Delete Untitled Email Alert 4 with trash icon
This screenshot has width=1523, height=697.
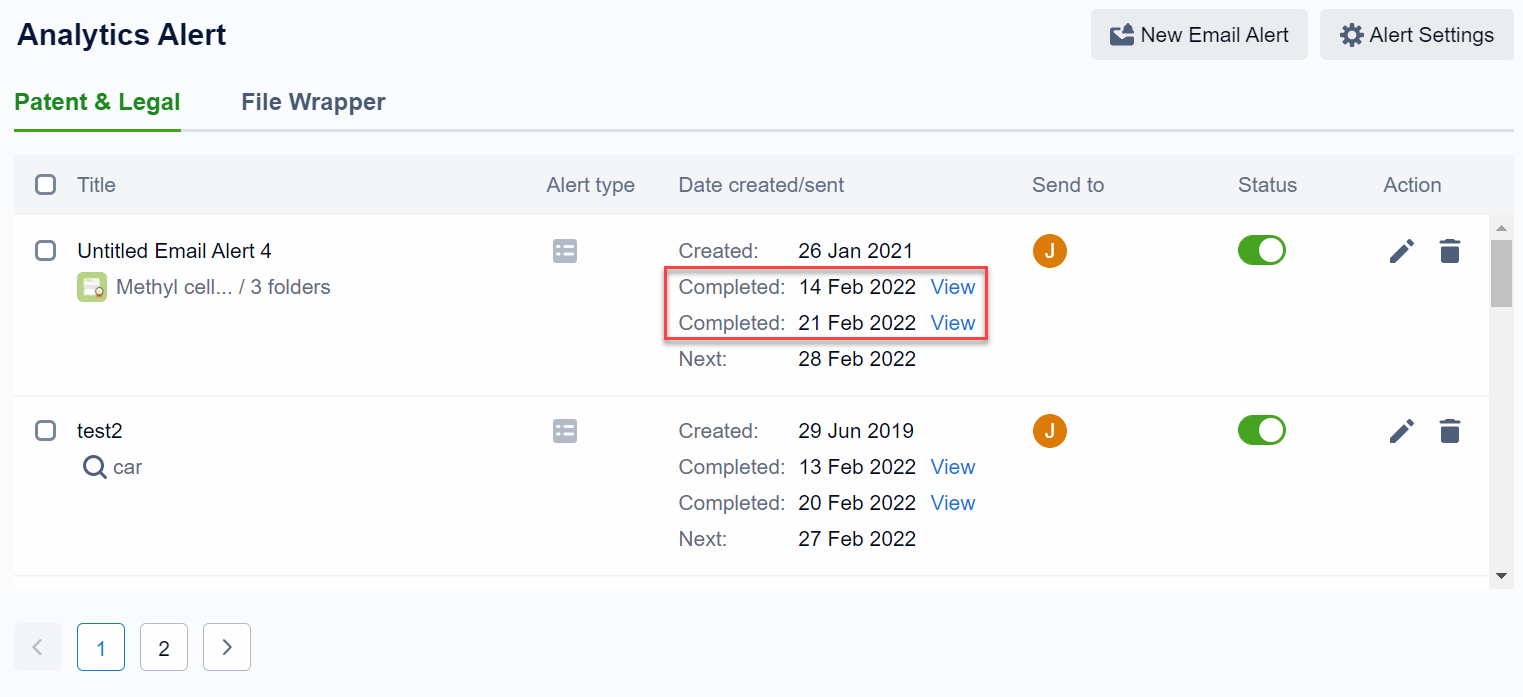1449,251
